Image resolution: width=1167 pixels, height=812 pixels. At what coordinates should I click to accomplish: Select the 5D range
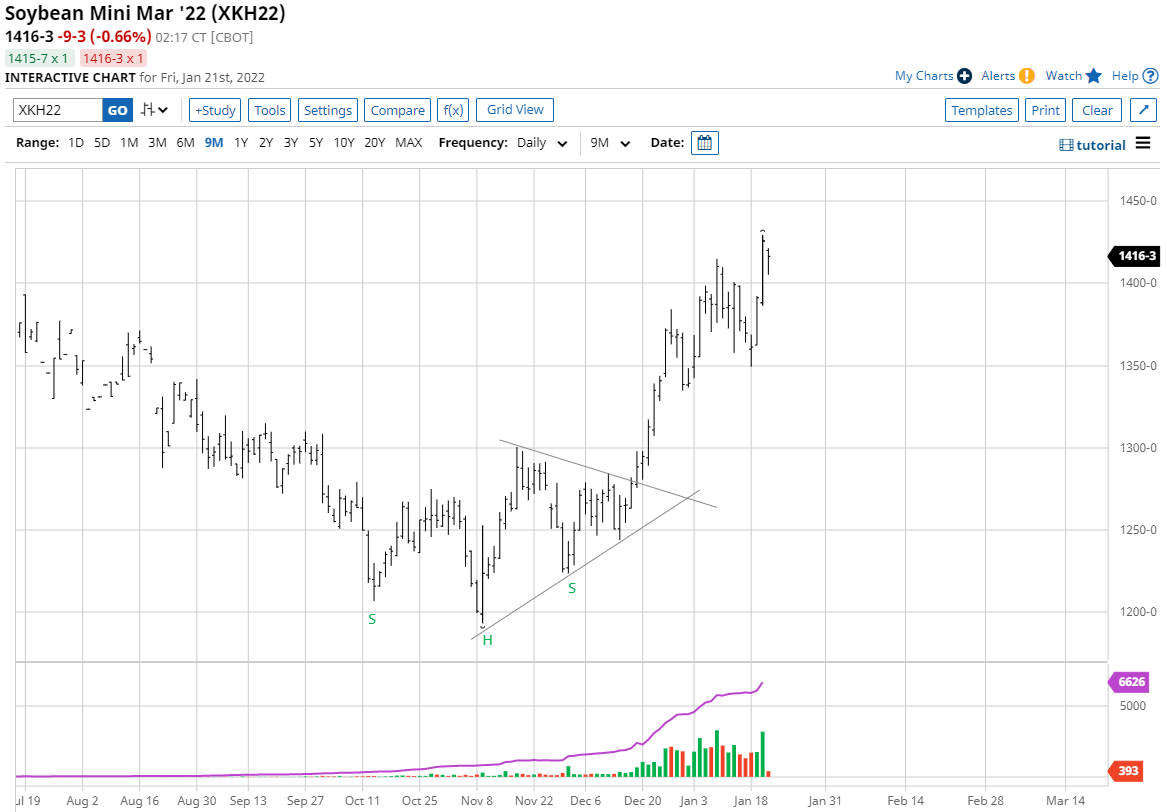102,143
